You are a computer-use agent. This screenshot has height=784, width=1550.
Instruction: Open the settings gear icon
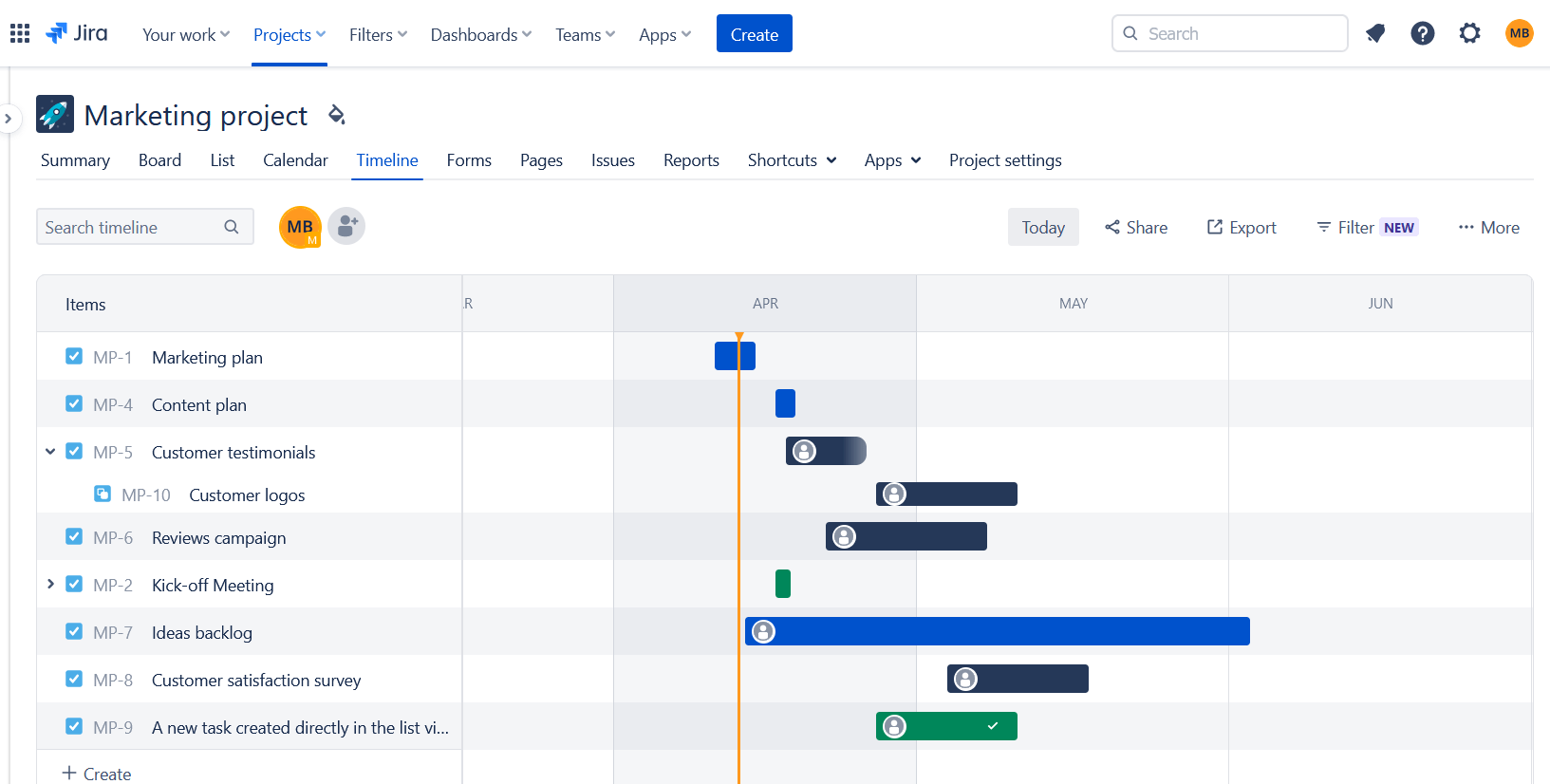pyautogui.click(x=1469, y=34)
